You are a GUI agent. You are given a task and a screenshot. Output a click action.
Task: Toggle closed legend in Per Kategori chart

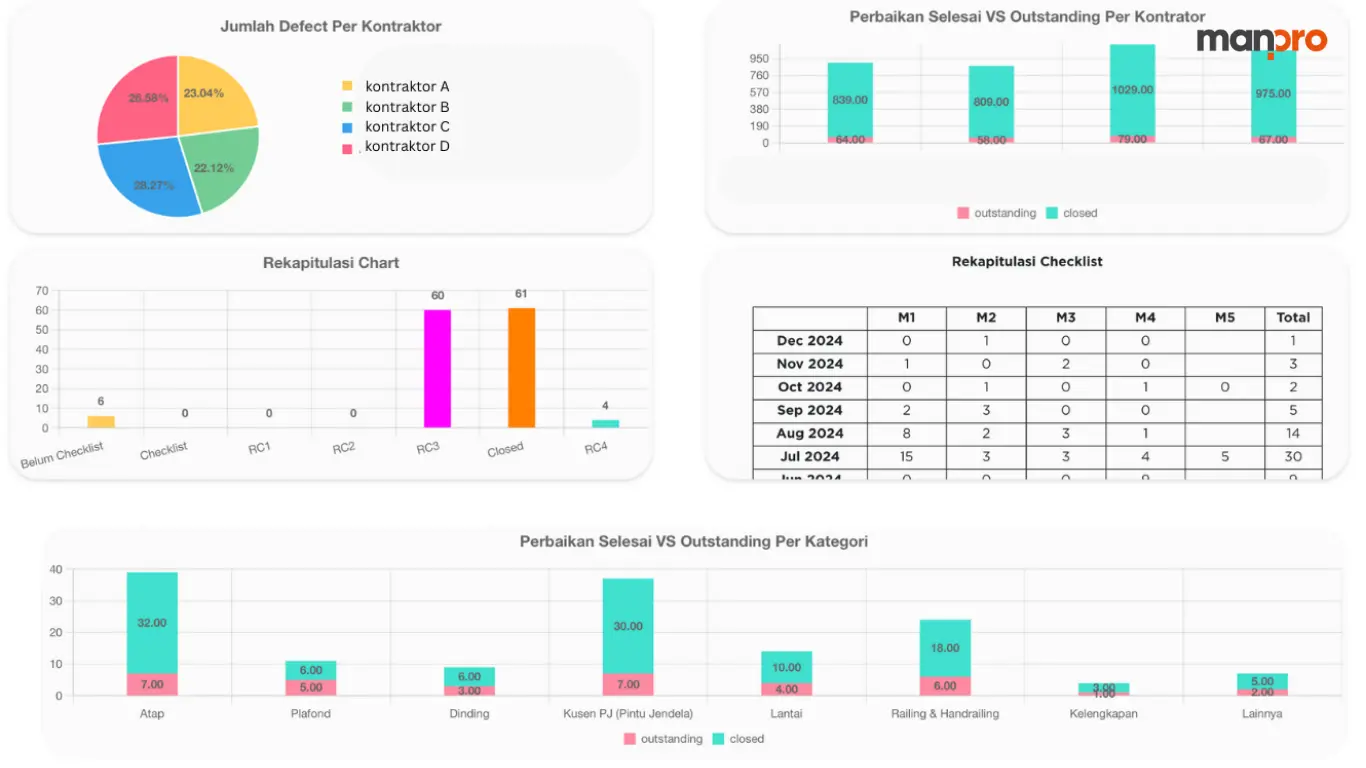[738, 739]
